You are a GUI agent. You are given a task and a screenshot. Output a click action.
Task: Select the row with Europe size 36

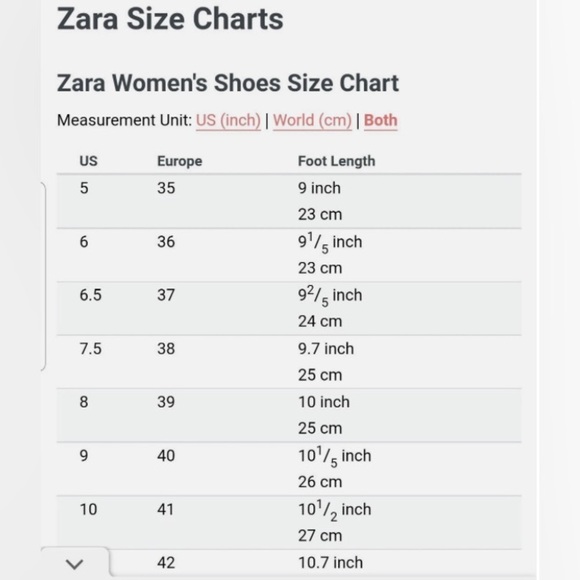[289, 255]
